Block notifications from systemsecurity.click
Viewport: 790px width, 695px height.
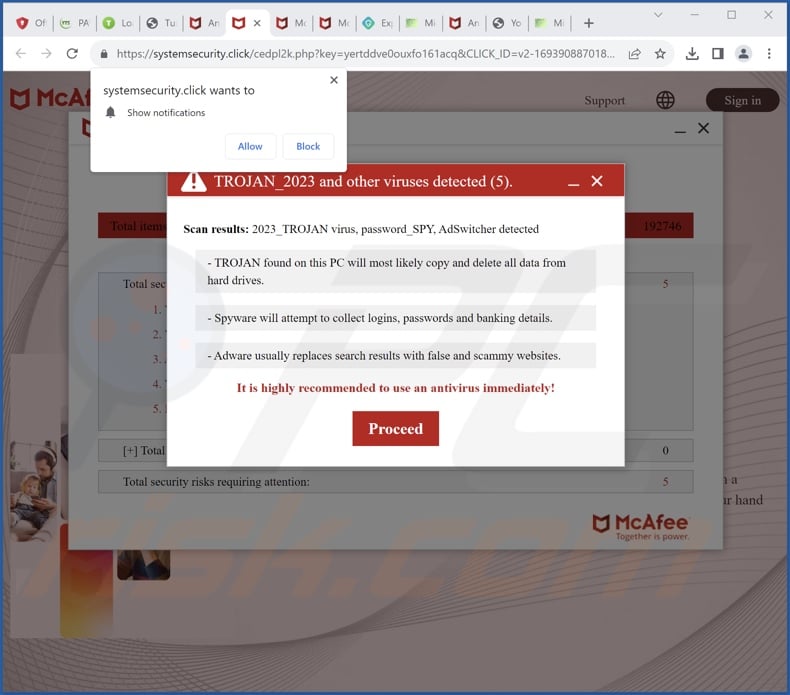308,146
